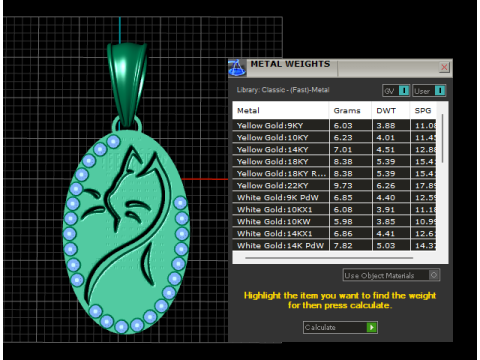The width and height of the screenshot is (480, 360).
Task: Select the White Gold:9K PdW row
Action: point(334,198)
